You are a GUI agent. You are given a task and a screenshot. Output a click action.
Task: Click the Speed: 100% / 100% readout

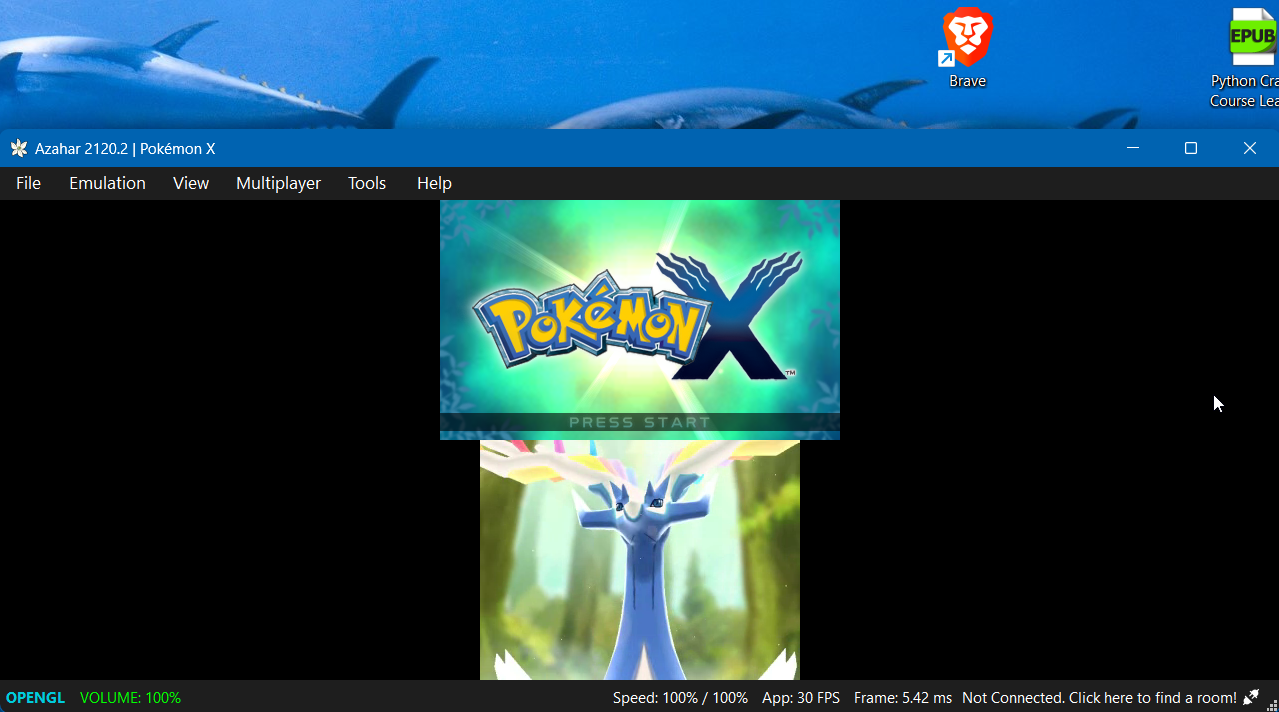pyautogui.click(x=680, y=698)
